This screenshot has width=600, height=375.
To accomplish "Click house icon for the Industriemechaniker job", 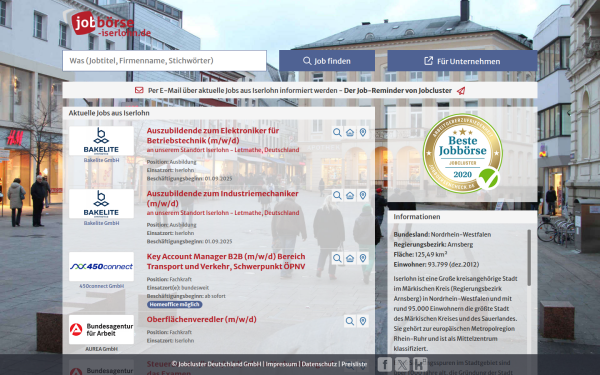I will pos(350,195).
